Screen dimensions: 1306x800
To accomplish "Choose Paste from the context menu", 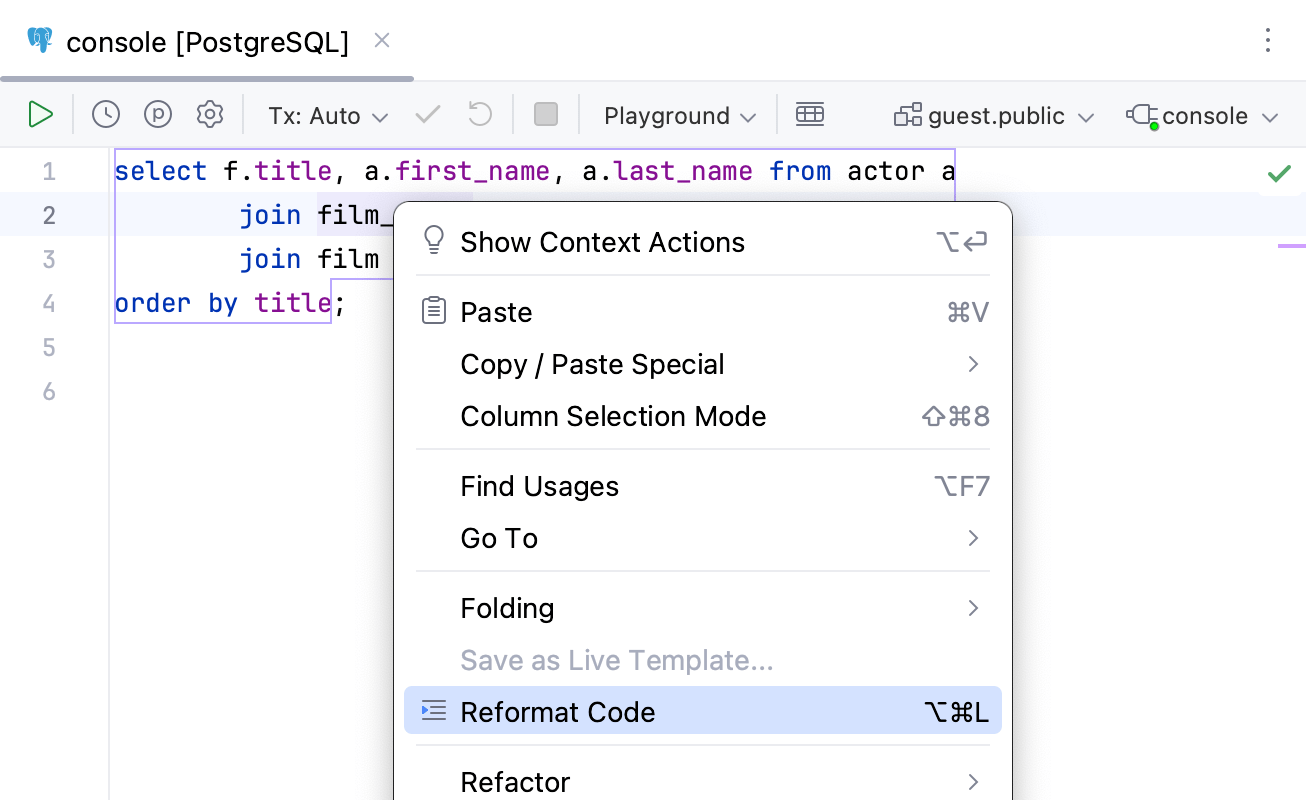I will pyautogui.click(x=496, y=312).
